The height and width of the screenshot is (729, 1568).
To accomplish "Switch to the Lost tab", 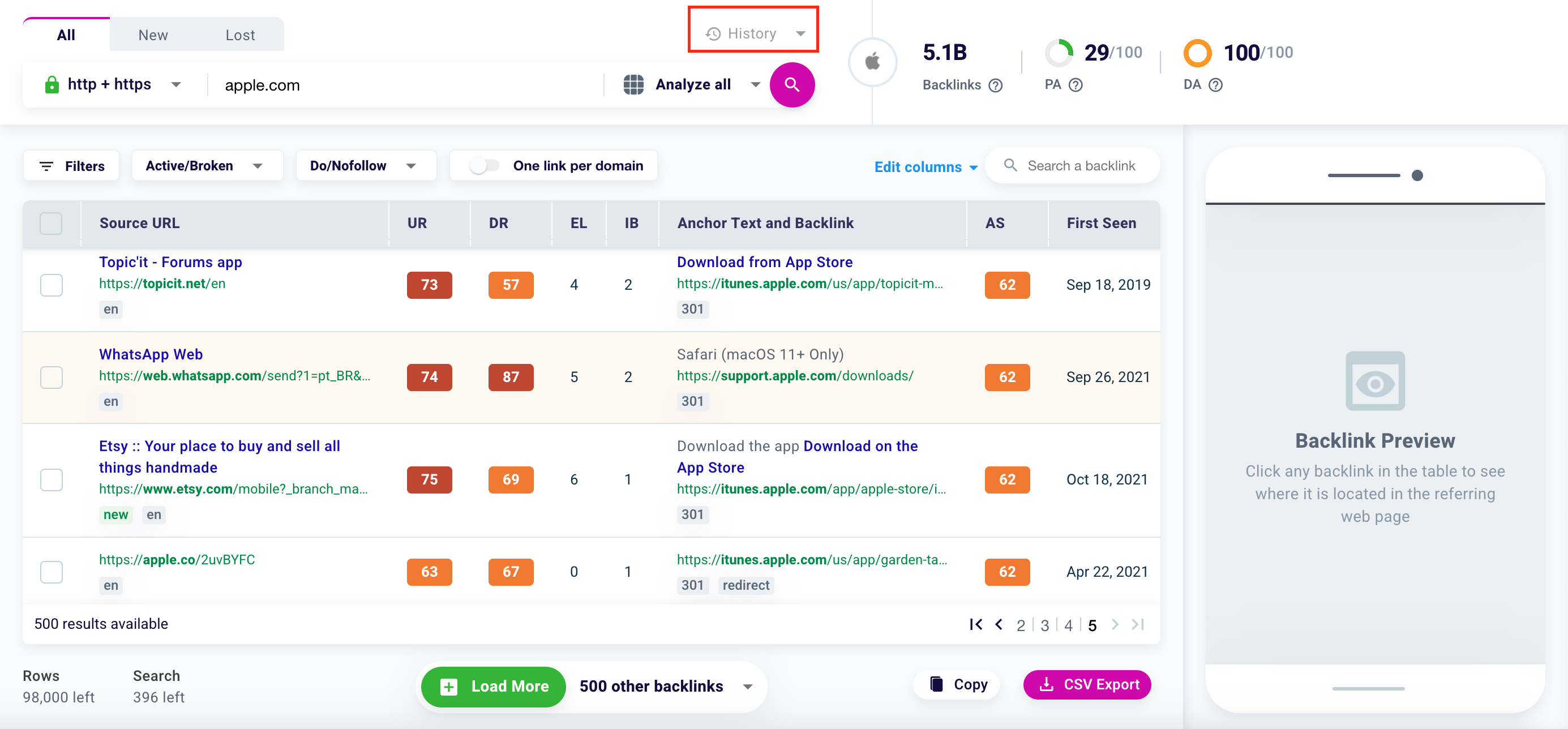I will pos(240,35).
